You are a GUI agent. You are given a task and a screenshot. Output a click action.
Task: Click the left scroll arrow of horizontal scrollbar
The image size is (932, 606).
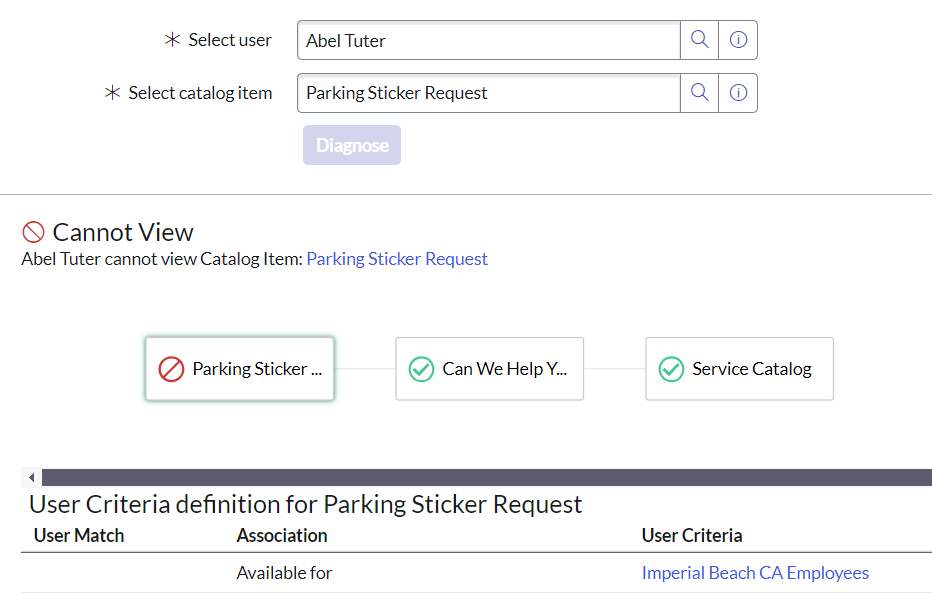click(x=31, y=477)
